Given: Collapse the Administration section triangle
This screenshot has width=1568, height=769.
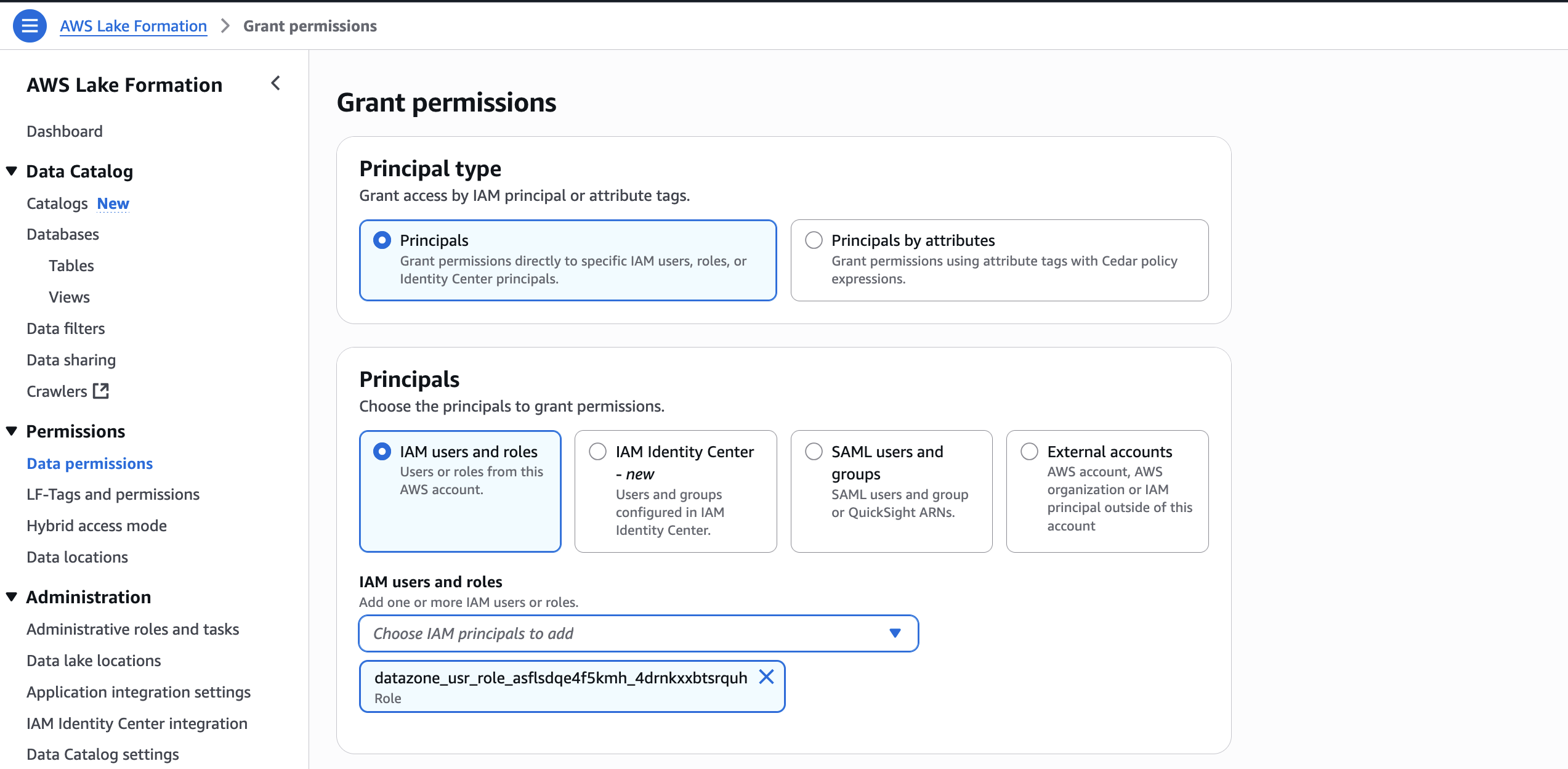Looking at the screenshot, I should point(12,596).
